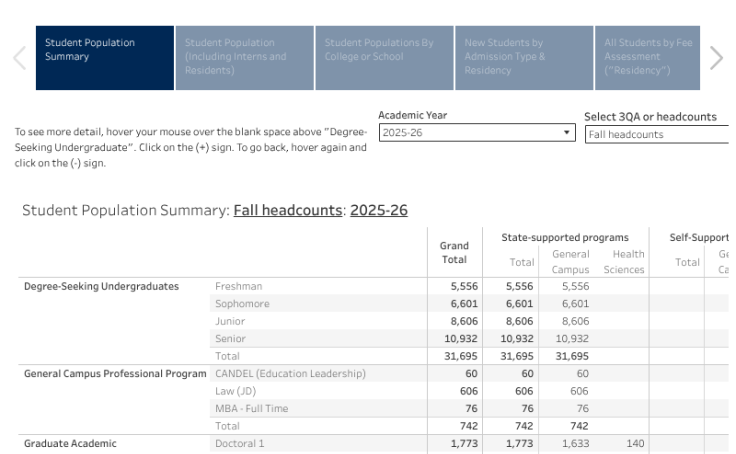Open All Students by Fee Assessment tab
Image resolution: width=736 pixels, height=454 pixels.
(x=648, y=58)
